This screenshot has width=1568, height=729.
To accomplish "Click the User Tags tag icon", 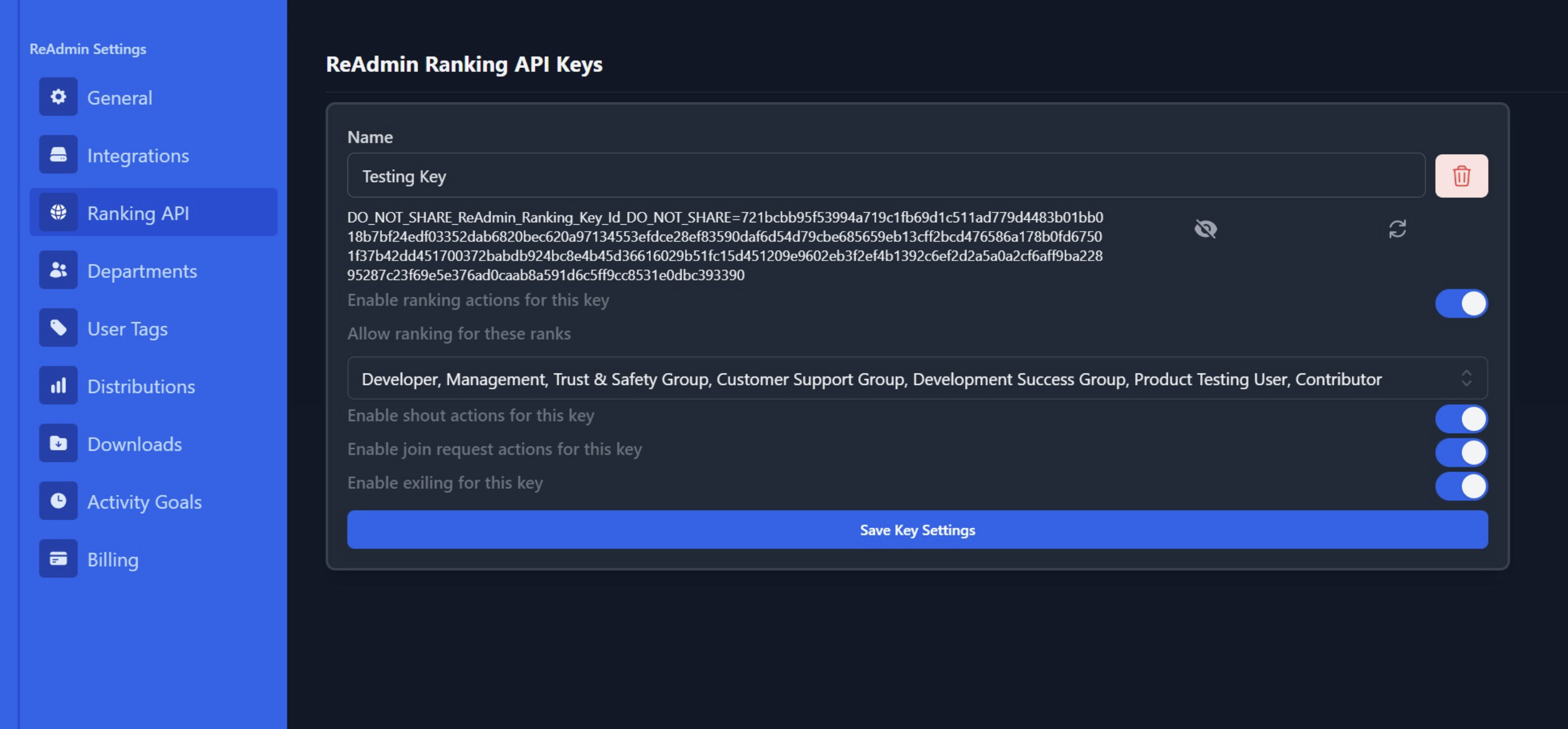I will pos(59,328).
